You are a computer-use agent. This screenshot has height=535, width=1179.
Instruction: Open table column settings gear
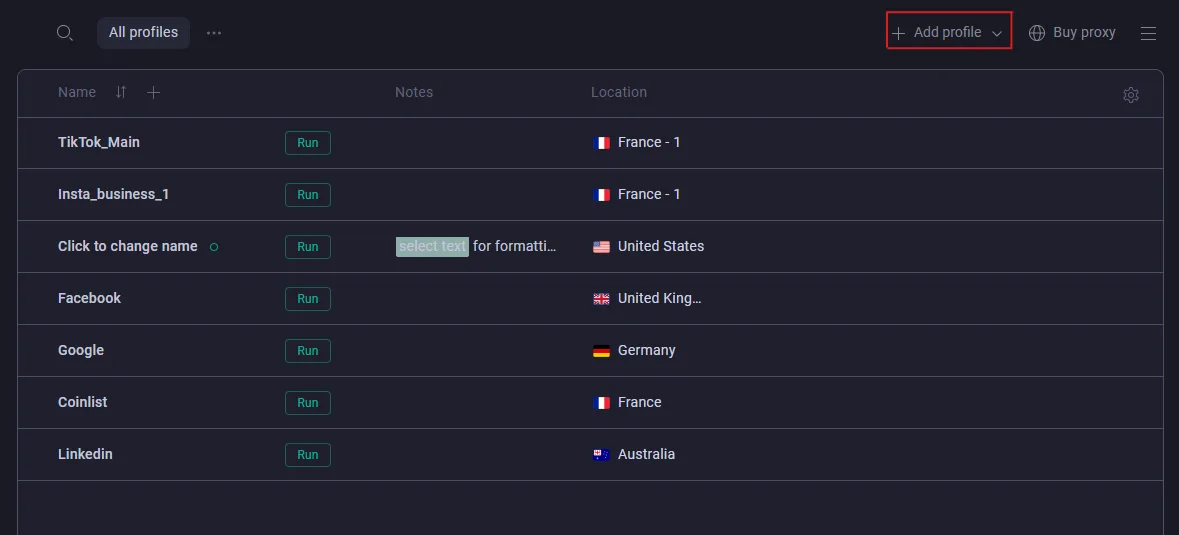click(x=1131, y=95)
